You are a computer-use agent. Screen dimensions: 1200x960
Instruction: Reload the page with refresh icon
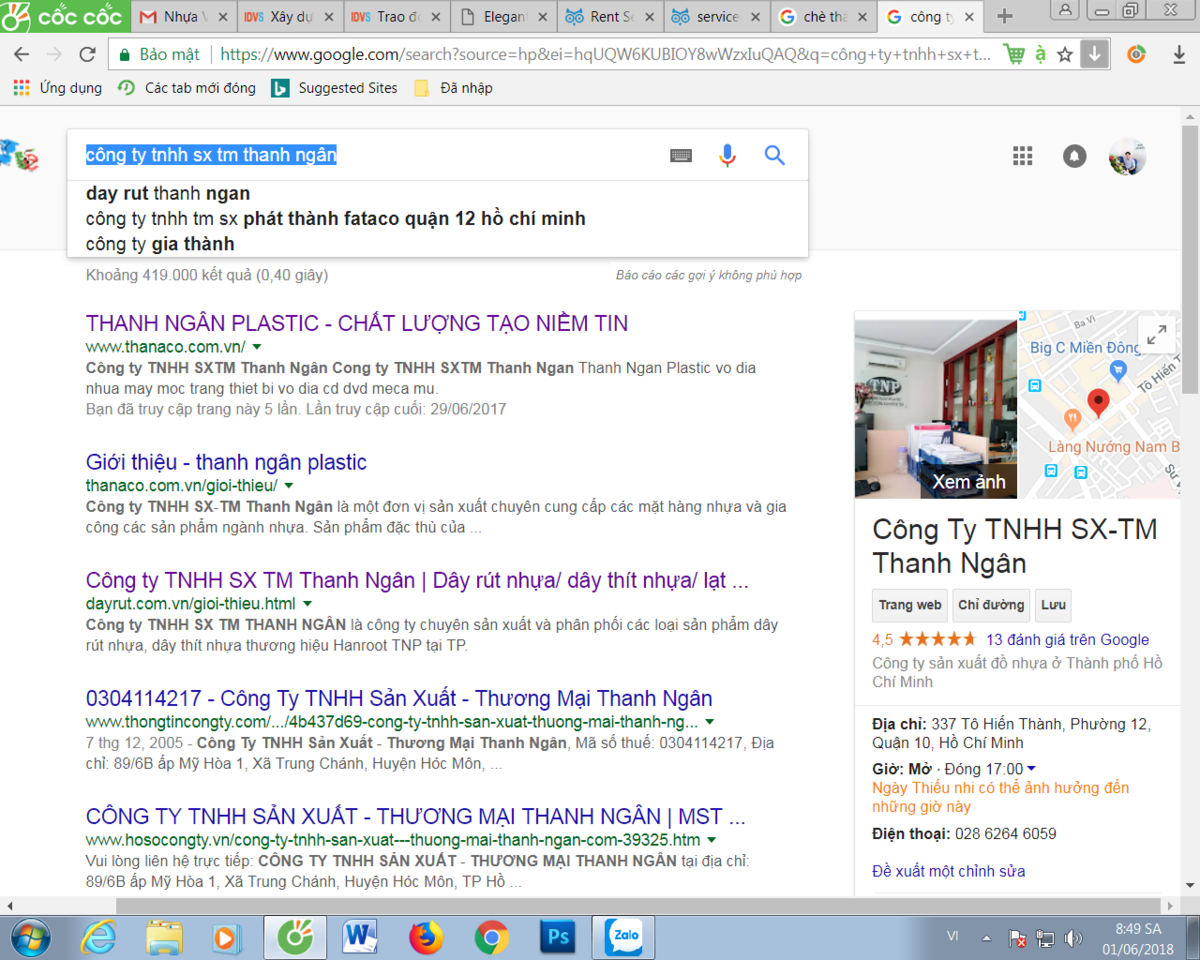click(x=87, y=54)
